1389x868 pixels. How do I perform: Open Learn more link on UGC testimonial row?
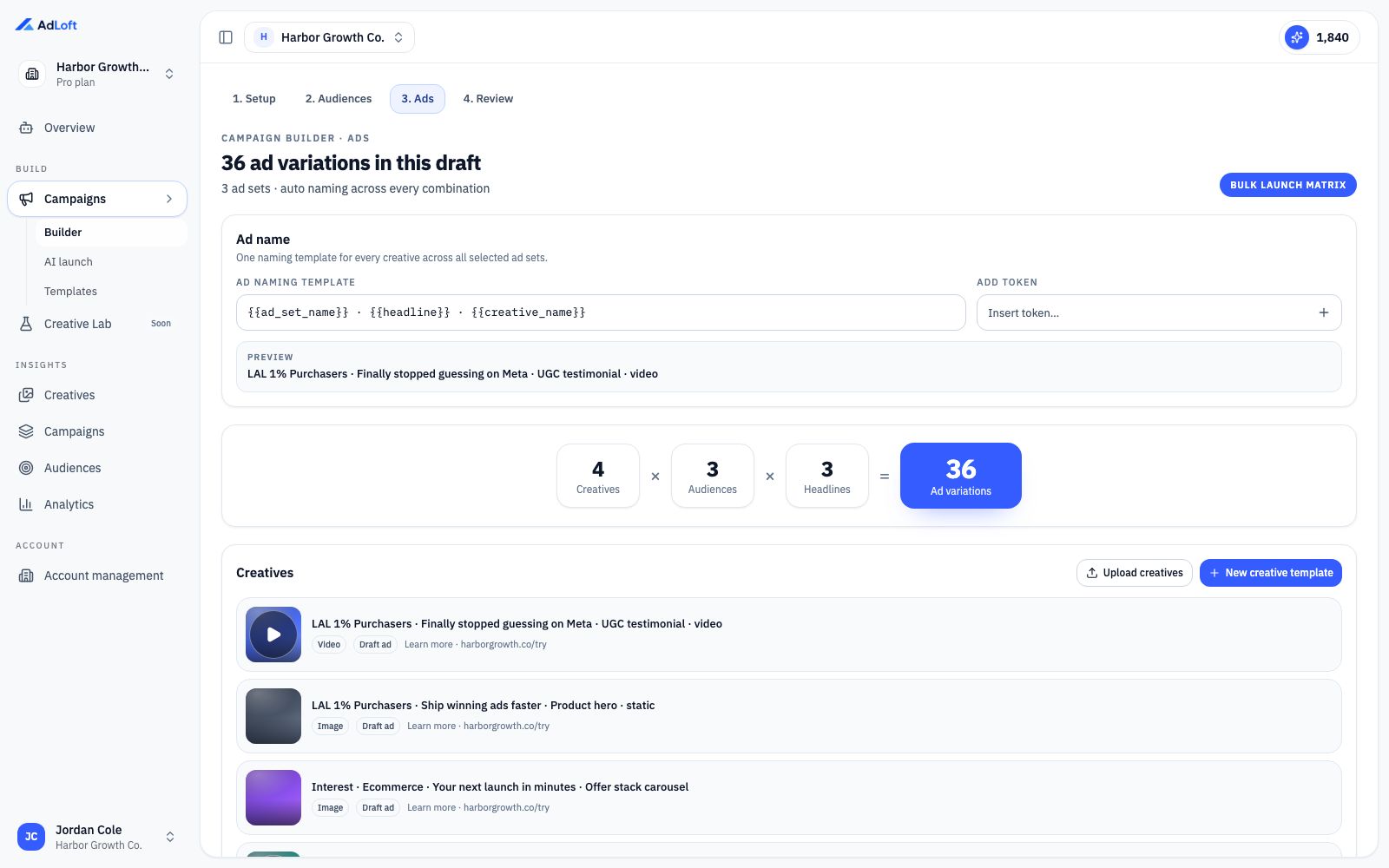click(x=476, y=644)
